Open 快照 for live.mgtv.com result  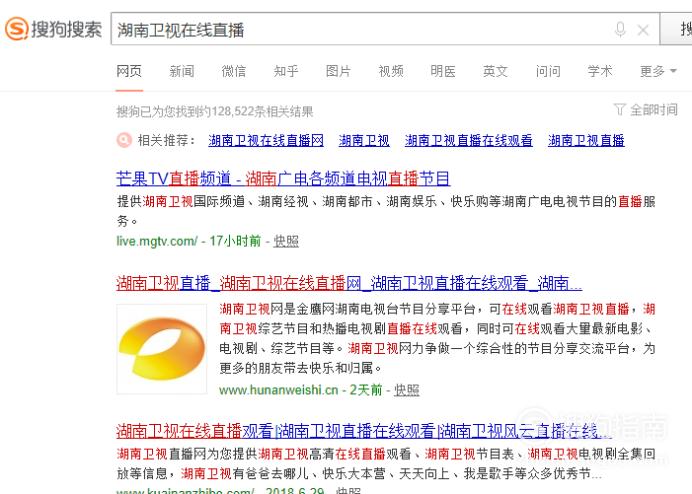(286, 241)
